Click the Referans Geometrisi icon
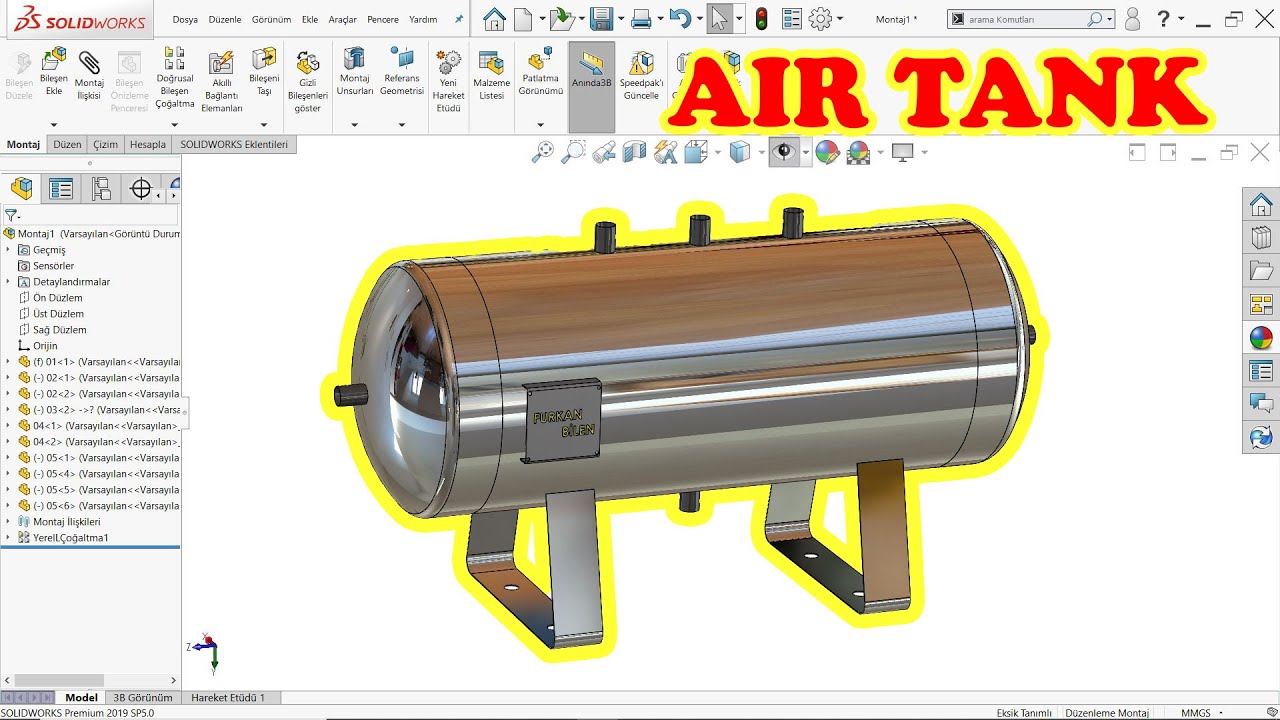 click(402, 59)
